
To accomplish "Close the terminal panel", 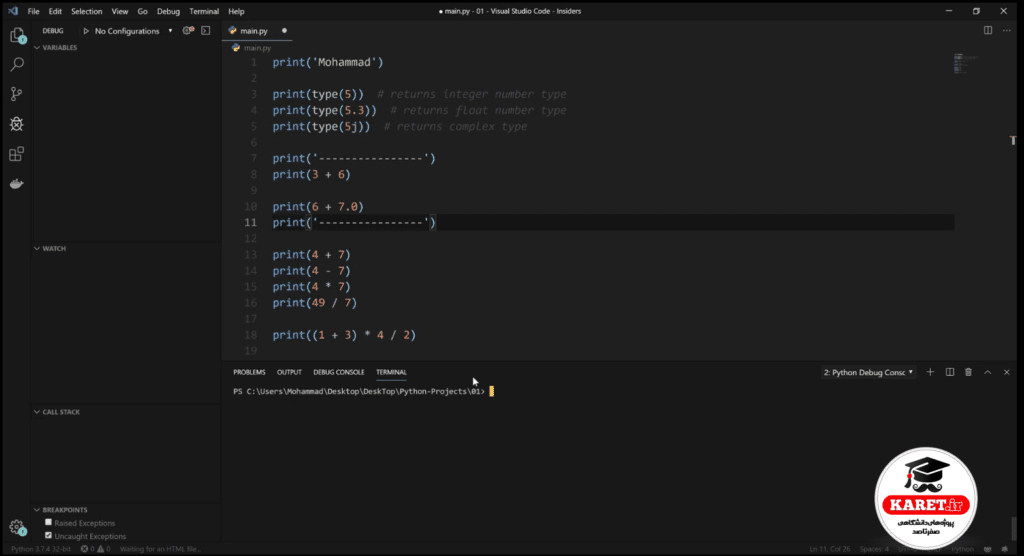I will (1006, 372).
